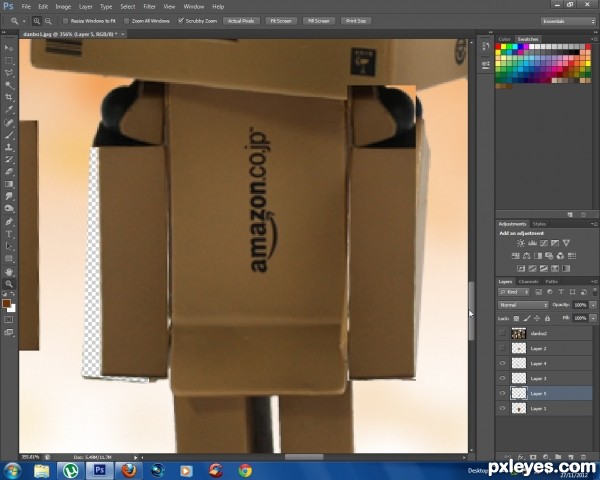This screenshot has height=480, width=600.
Task: Select the Crop tool
Action: coord(9,97)
